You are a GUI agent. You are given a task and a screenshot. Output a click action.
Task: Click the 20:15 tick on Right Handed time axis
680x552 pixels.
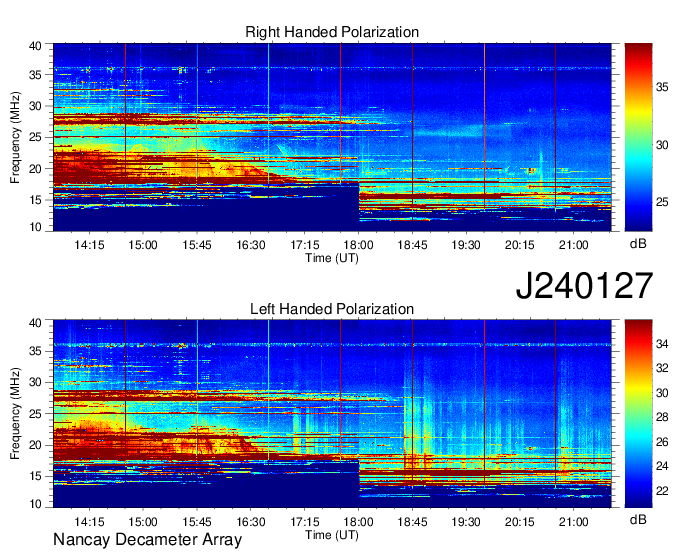[520, 245]
